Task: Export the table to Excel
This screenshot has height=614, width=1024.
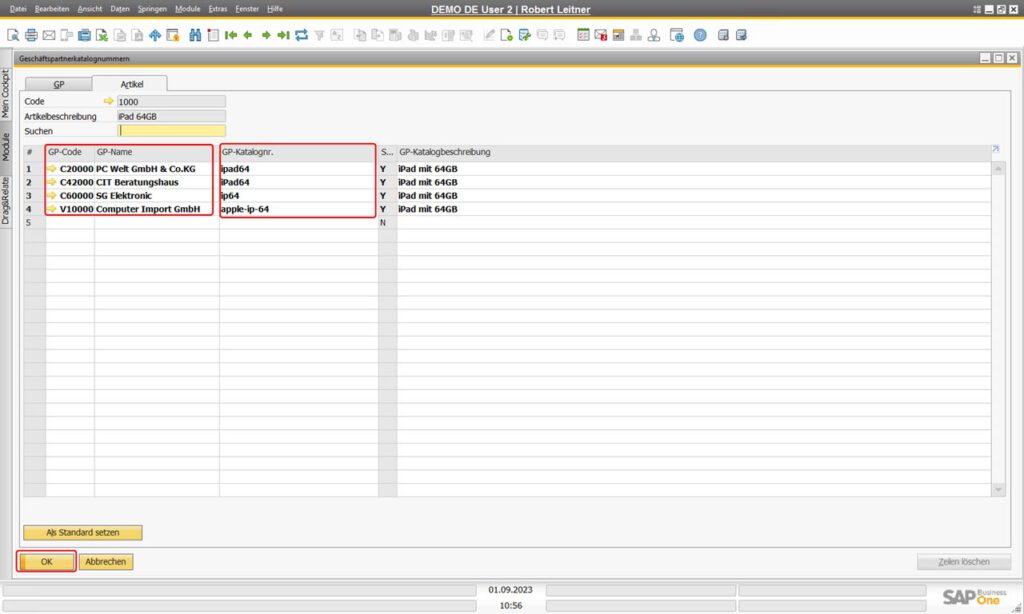Action: [102, 35]
